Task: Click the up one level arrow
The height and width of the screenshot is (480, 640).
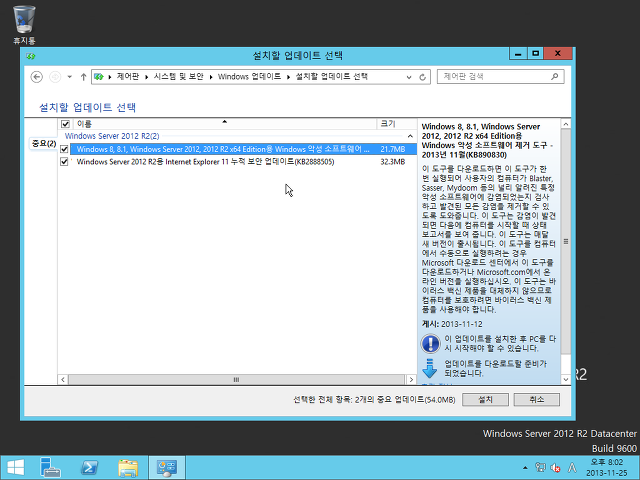Action: click(83, 77)
